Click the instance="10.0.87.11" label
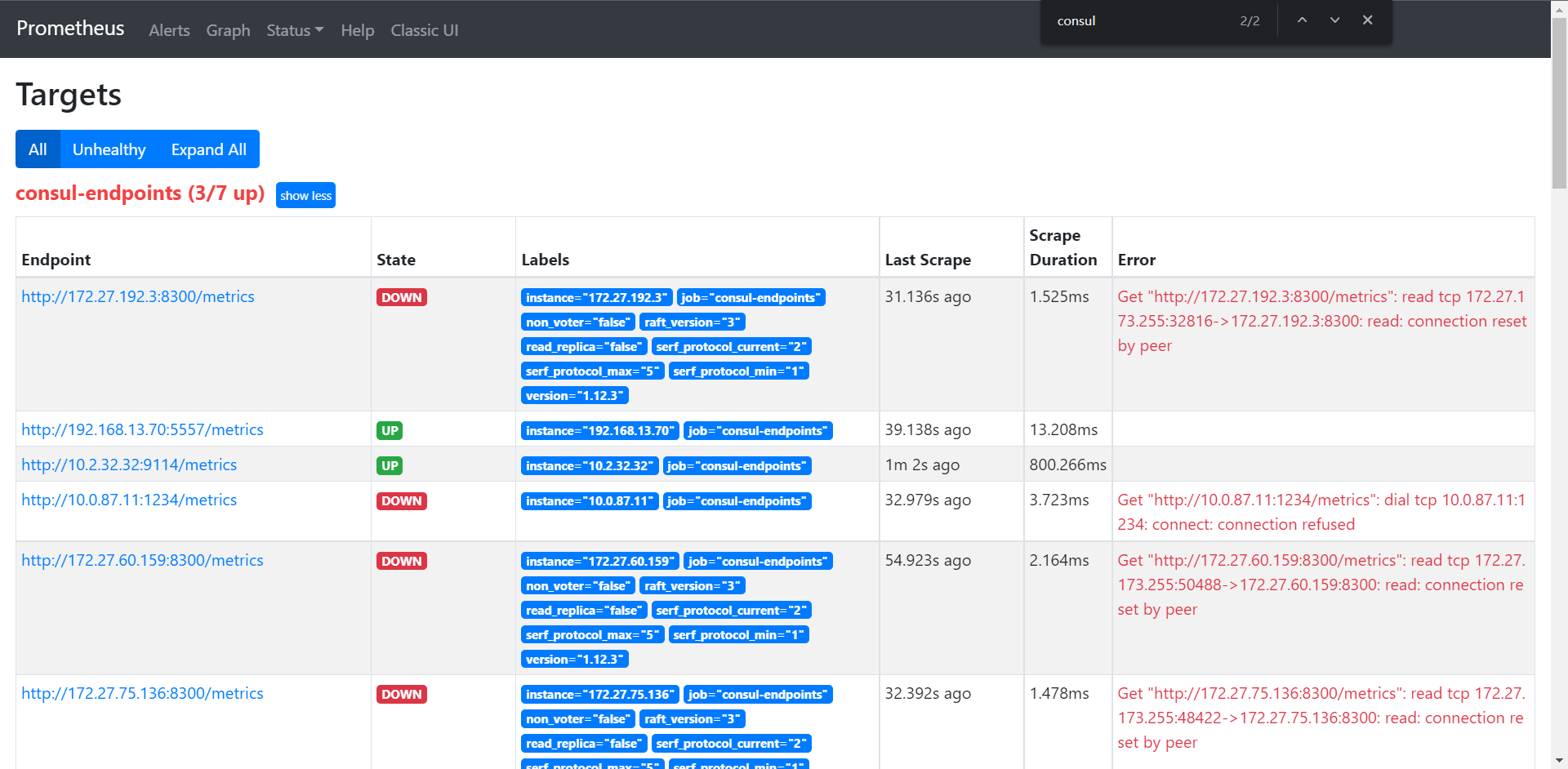This screenshot has width=1568, height=769. tap(590, 500)
